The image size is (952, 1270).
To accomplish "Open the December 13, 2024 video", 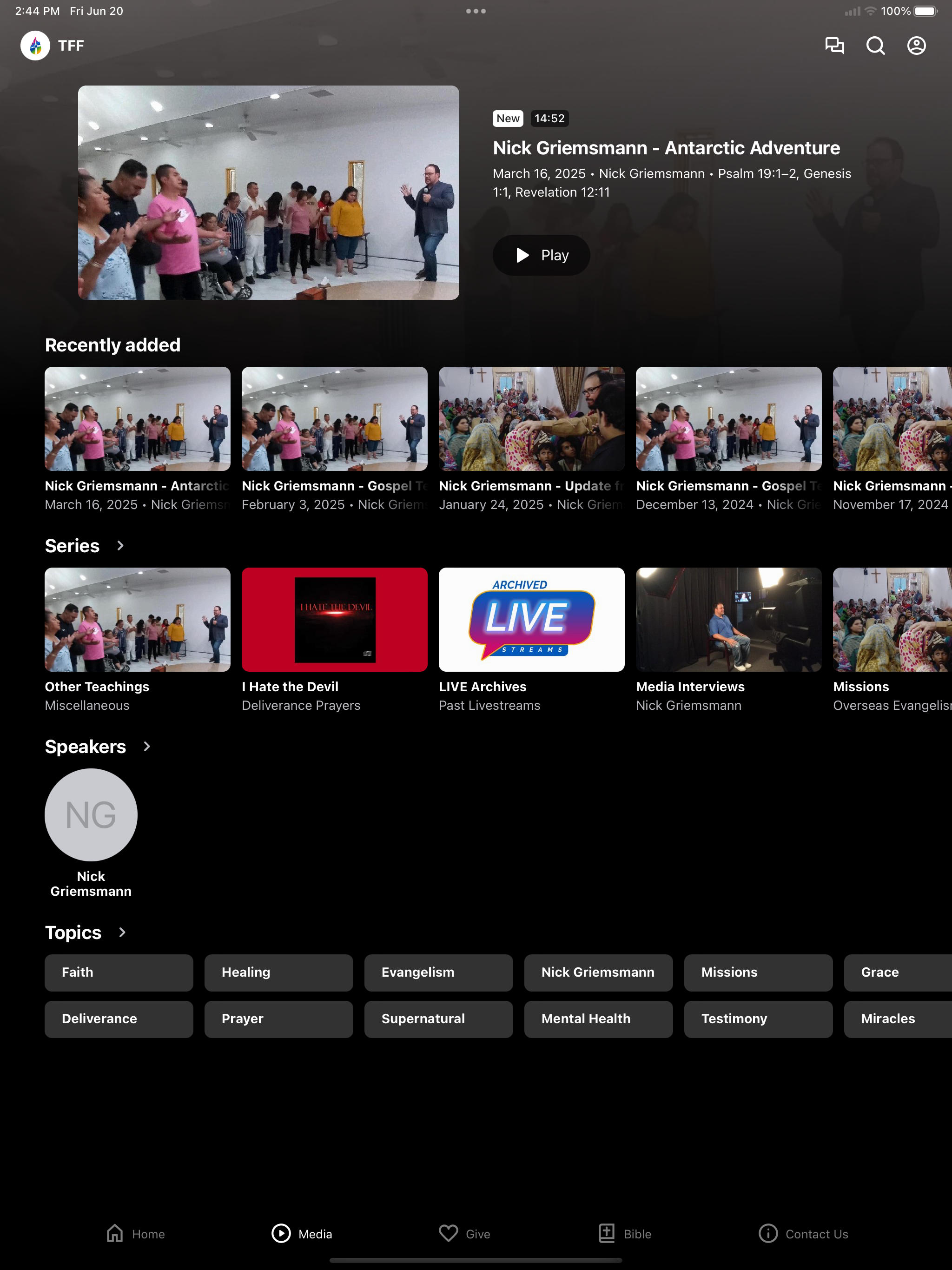I will click(728, 418).
